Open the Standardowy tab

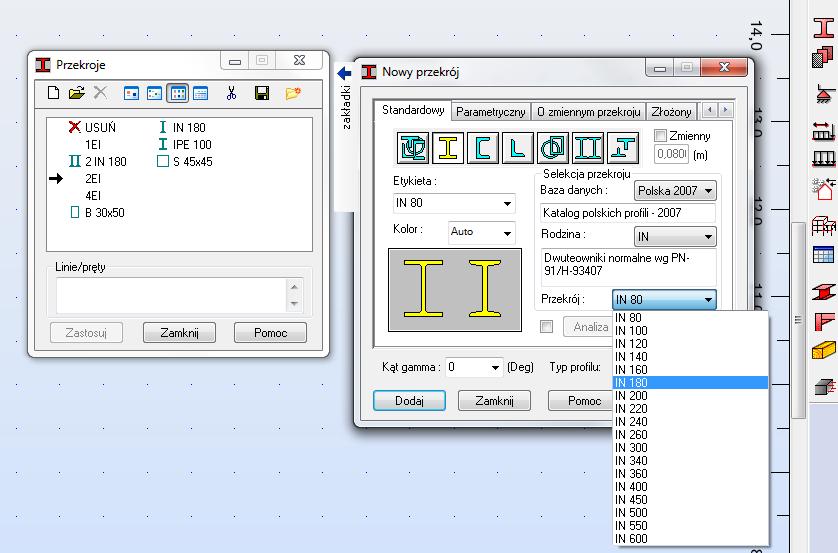click(x=413, y=110)
